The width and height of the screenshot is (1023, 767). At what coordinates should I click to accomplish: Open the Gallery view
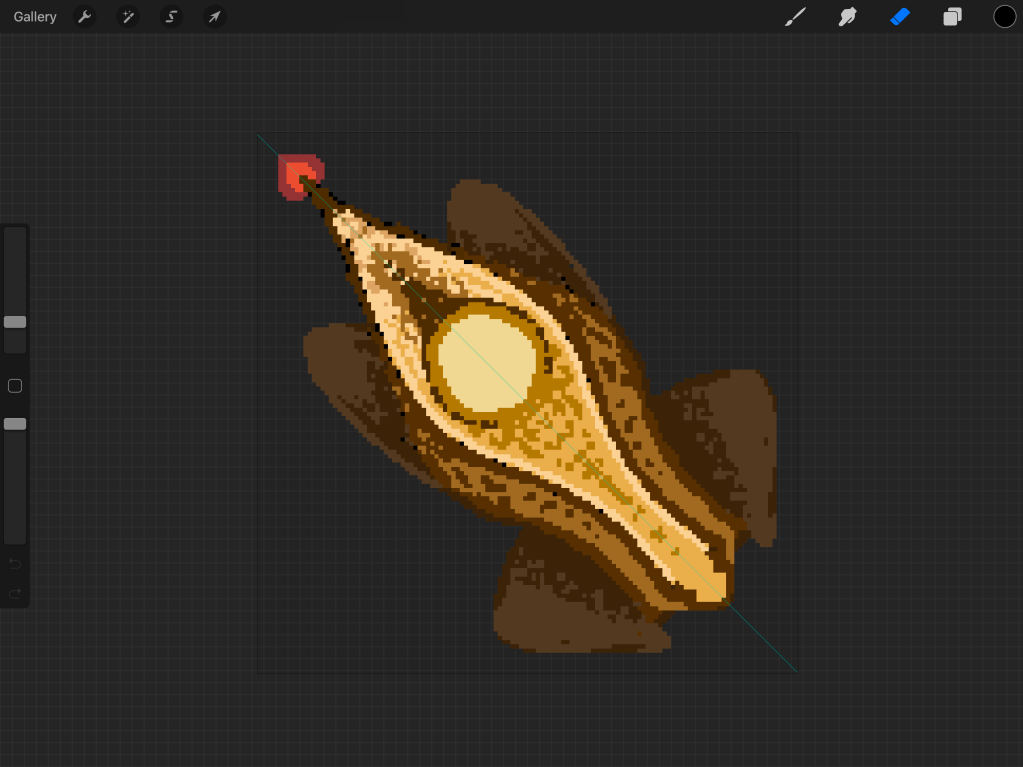(35, 17)
